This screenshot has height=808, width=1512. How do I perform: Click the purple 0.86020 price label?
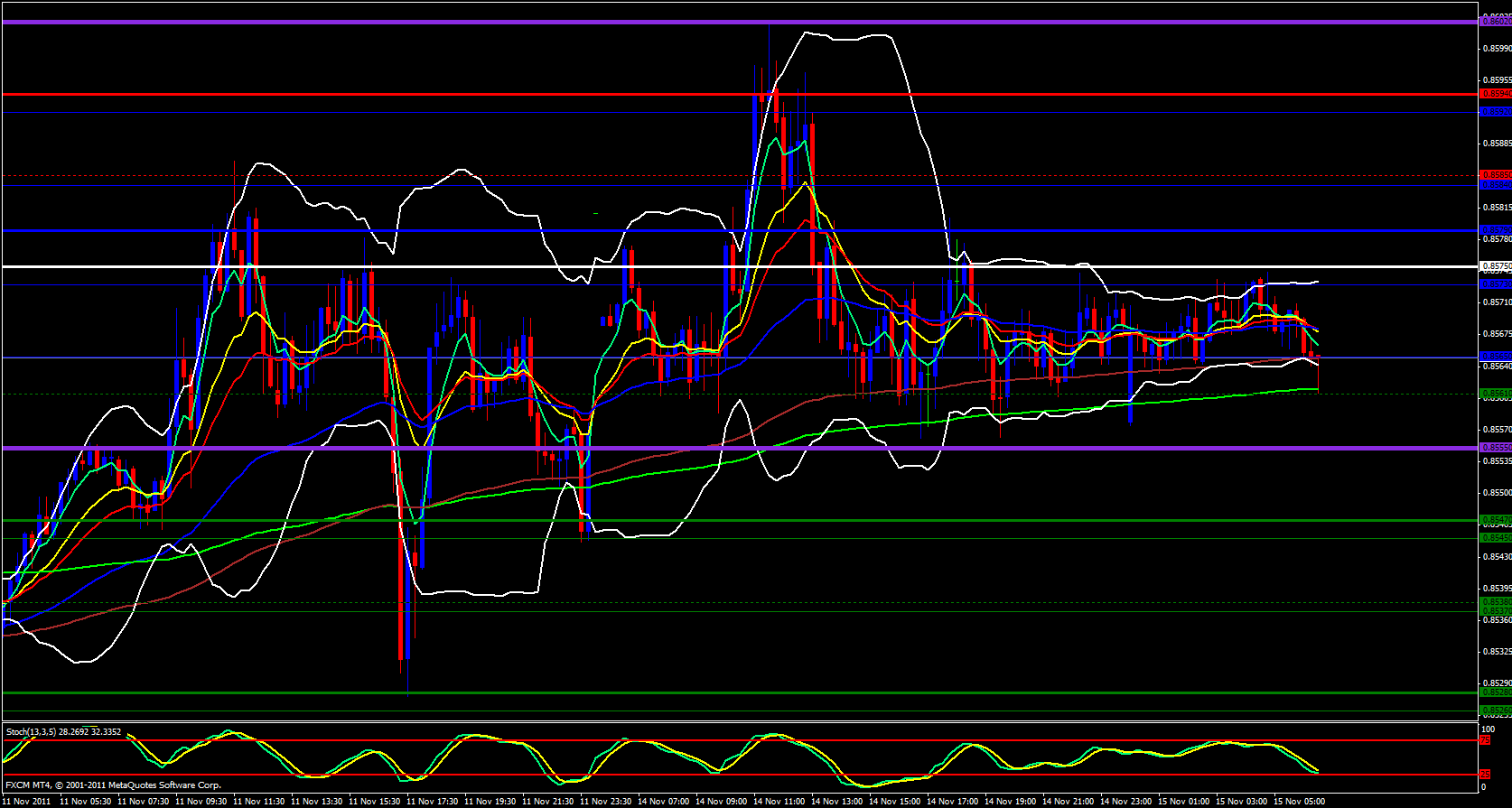pyautogui.click(x=1494, y=22)
